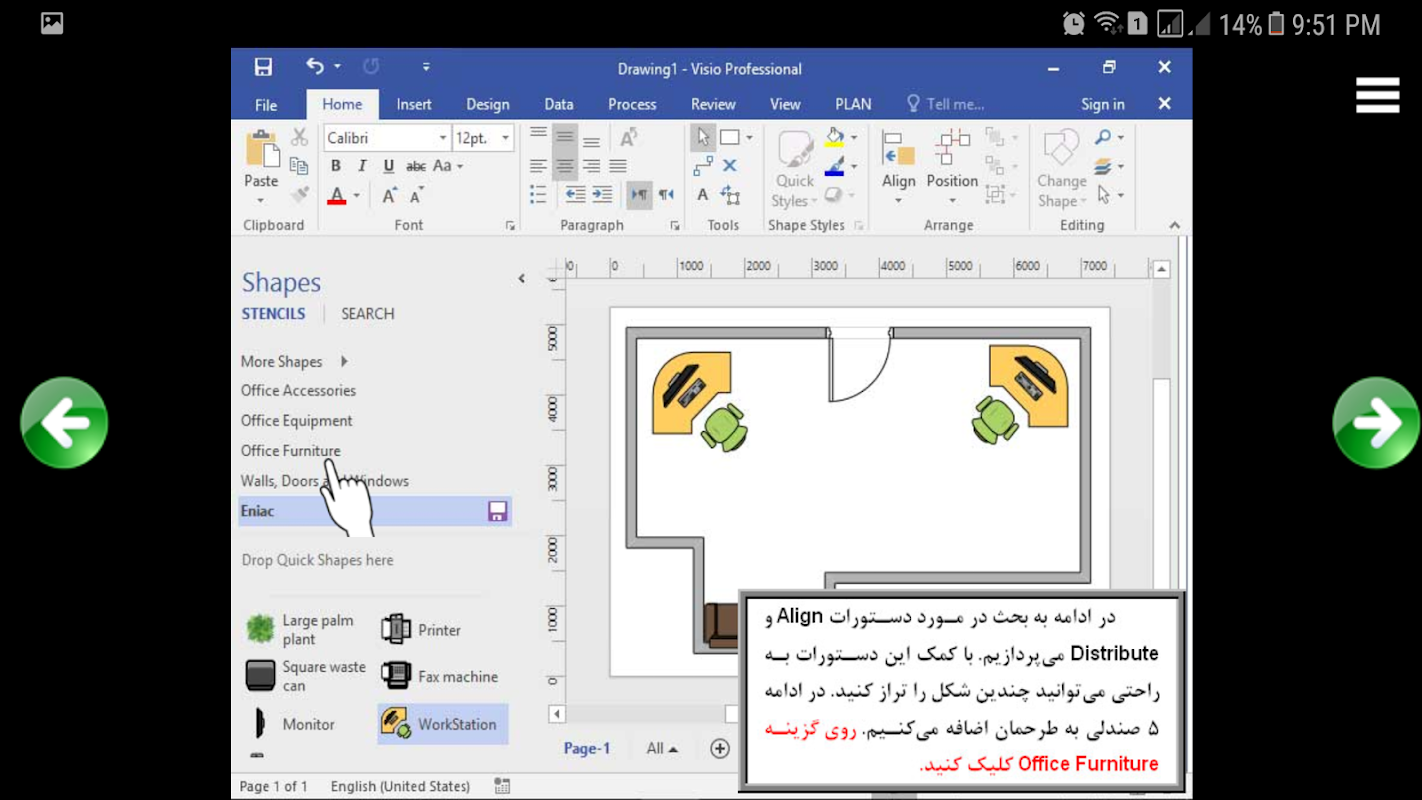The image size is (1422, 800).
Task: Apply the yellow shape Fill color
Action: [835, 138]
